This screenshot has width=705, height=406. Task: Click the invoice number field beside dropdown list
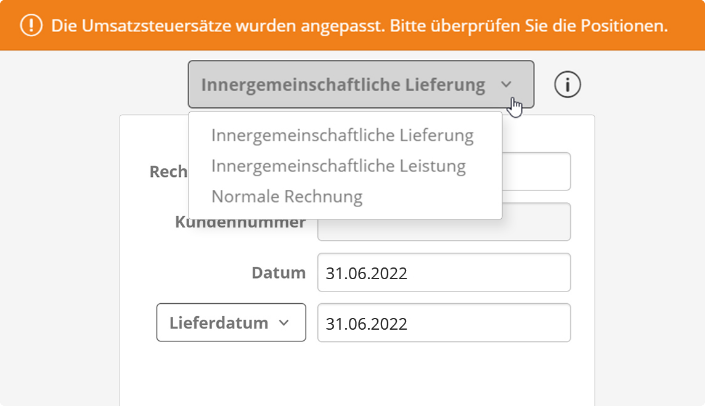(x=536, y=171)
